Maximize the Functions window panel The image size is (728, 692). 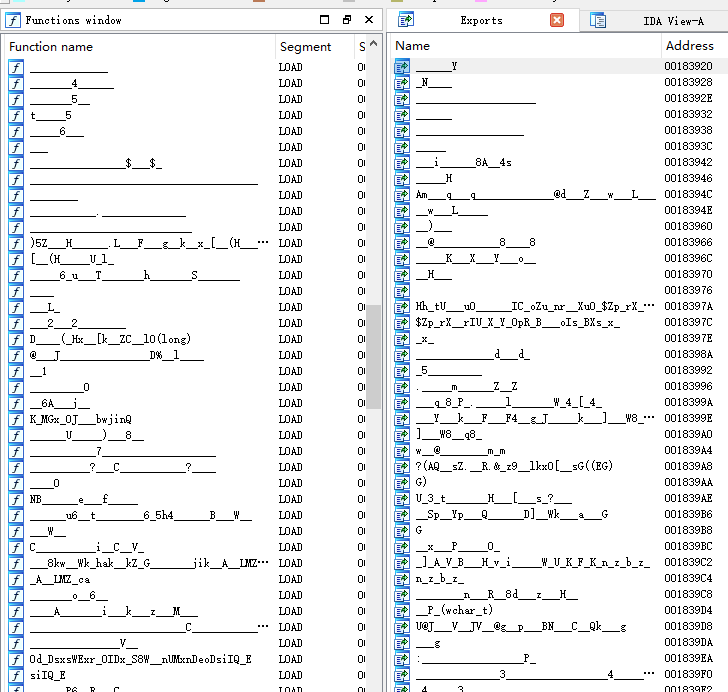[325, 20]
